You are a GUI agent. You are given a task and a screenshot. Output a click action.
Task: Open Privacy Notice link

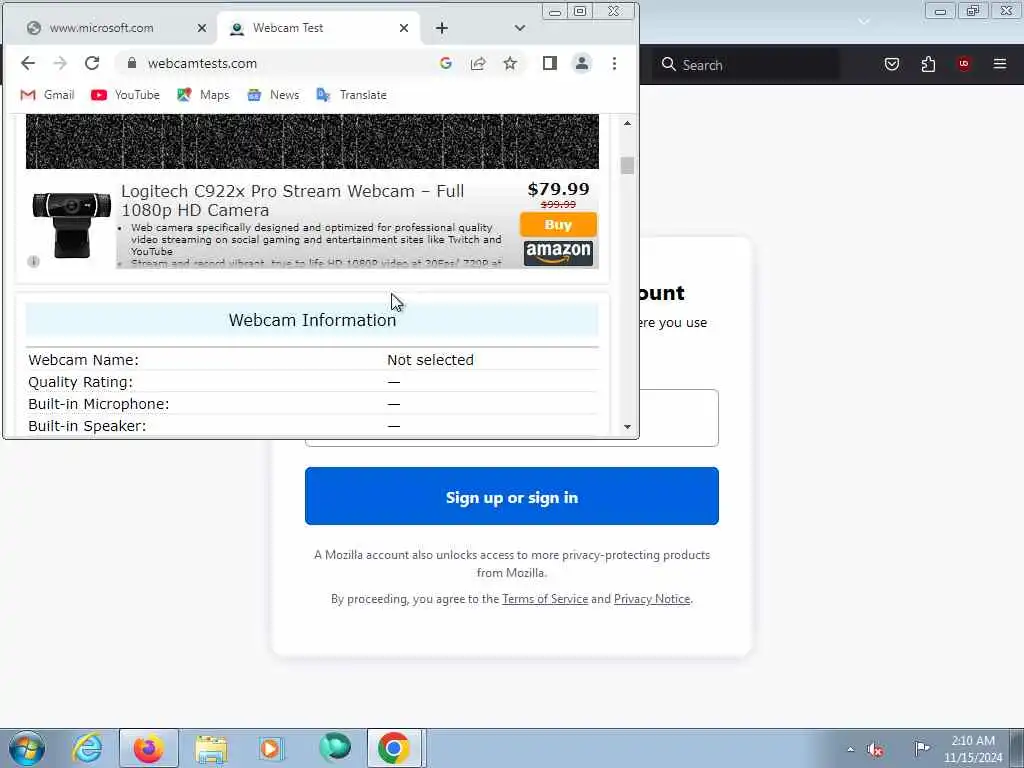[652, 599]
